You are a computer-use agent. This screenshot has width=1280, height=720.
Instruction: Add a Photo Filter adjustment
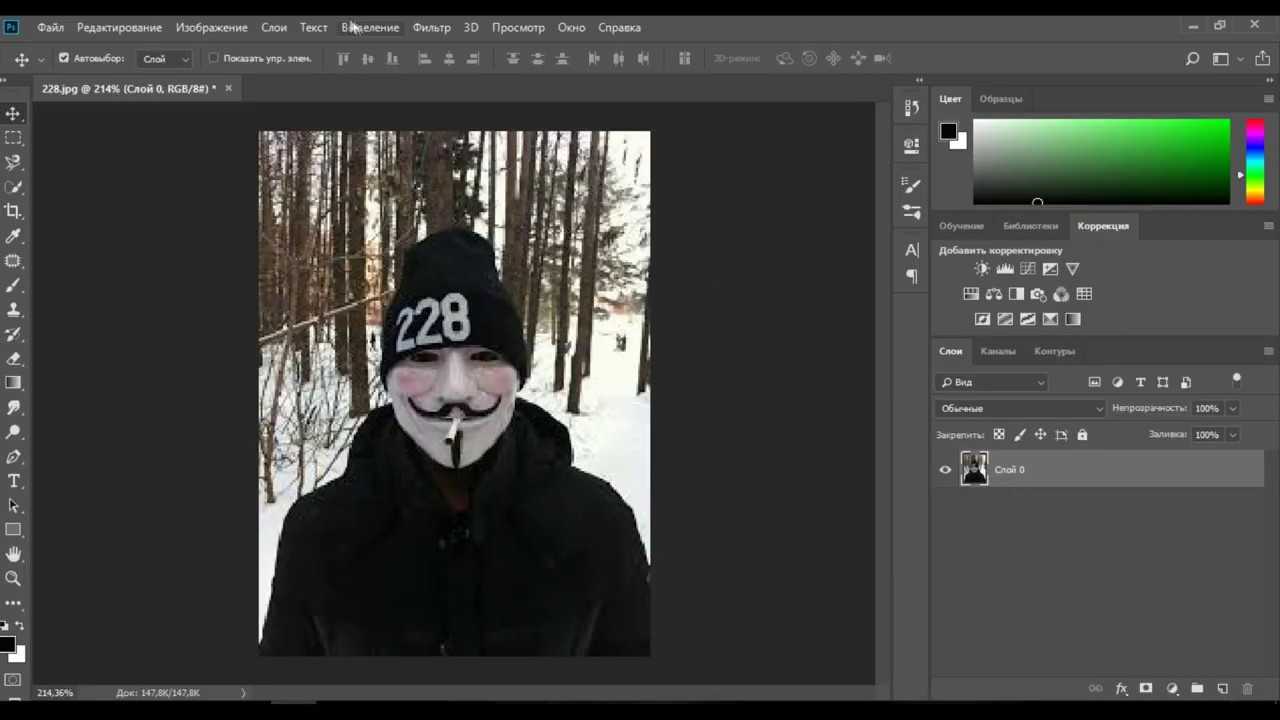pyautogui.click(x=1039, y=294)
